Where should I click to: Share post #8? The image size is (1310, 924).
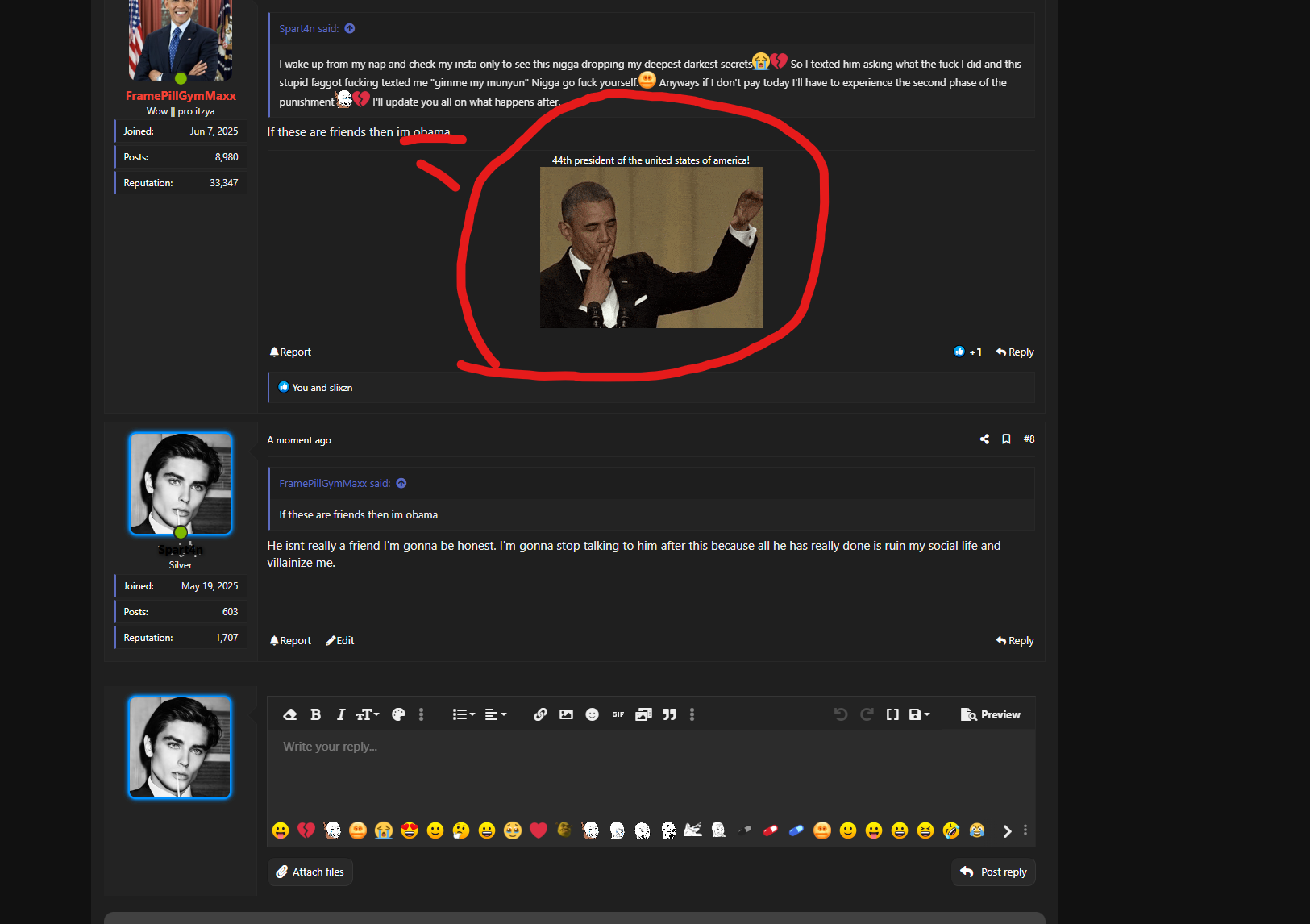(x=984, y=439)
